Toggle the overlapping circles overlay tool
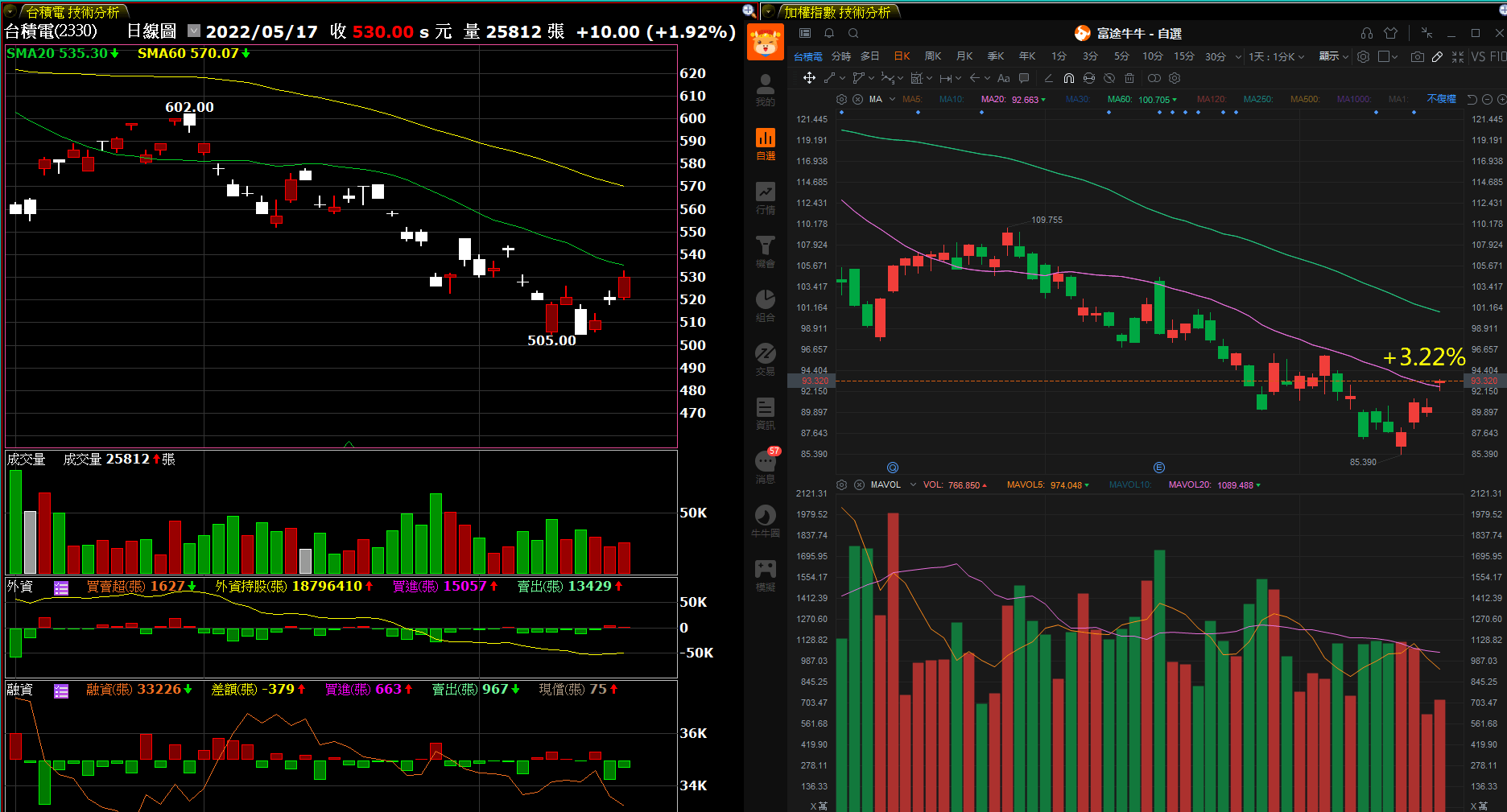 point(1154,78)
